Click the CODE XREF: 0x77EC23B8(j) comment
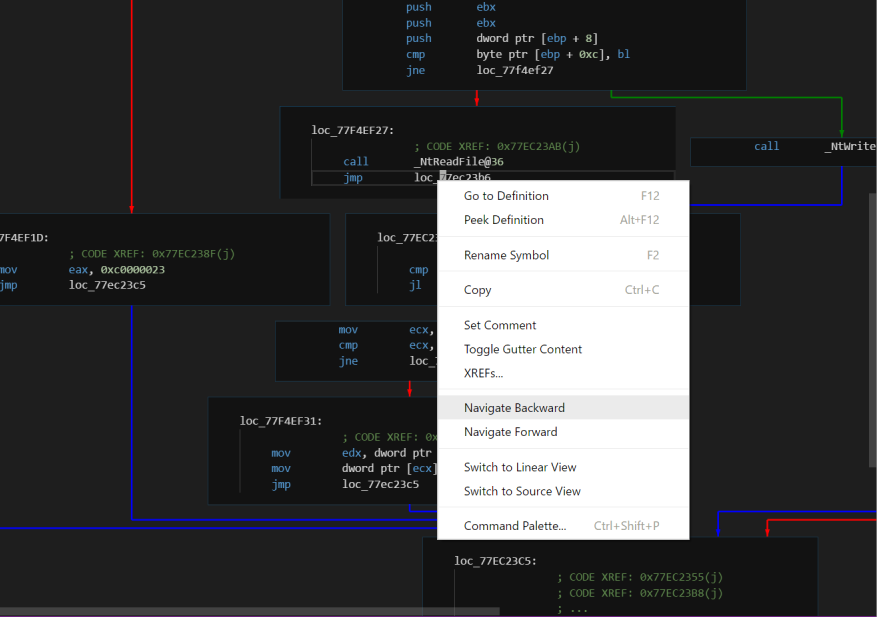877x617 pixels. click(640, 593)
